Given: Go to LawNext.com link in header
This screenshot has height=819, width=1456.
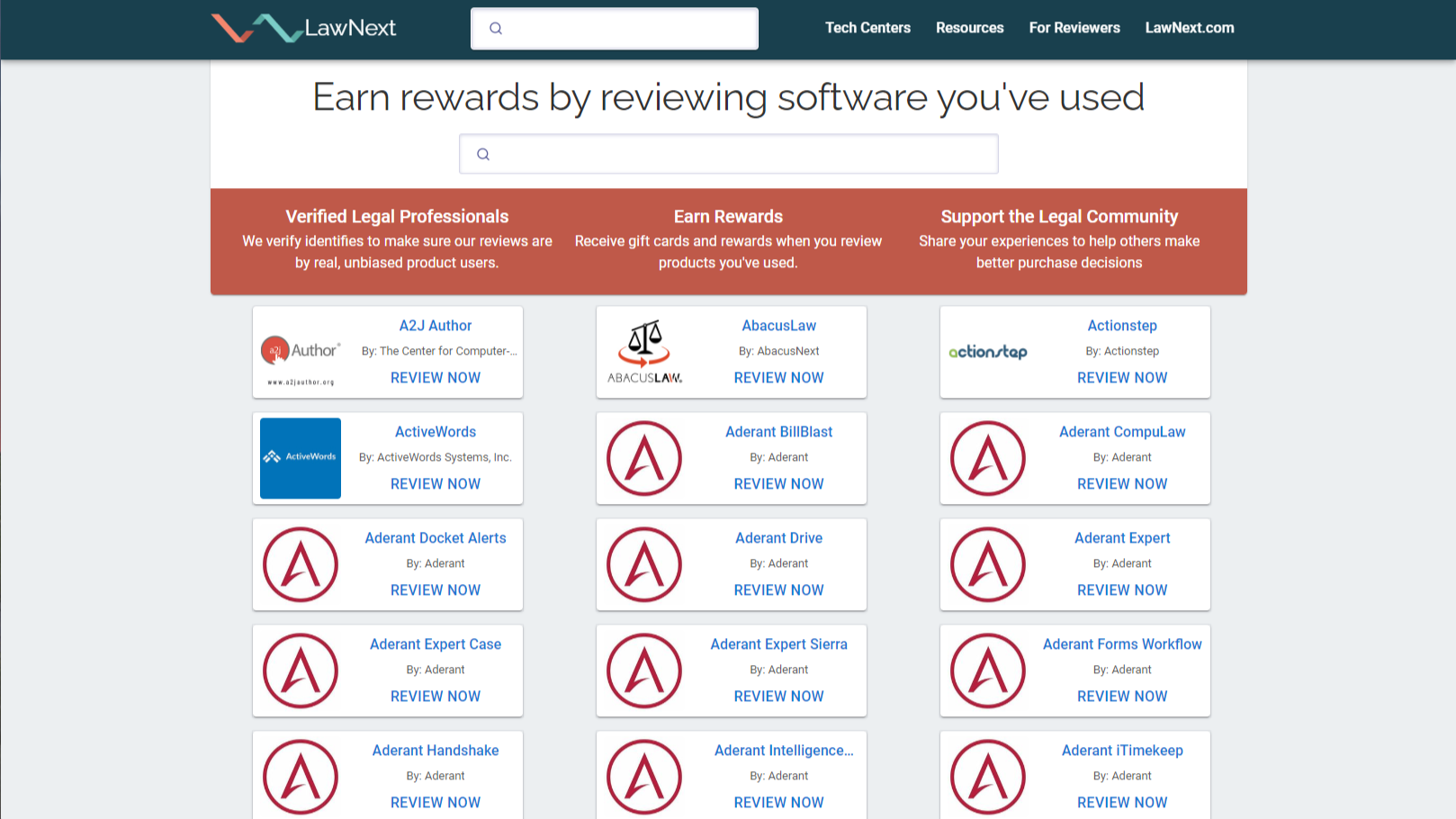Looking at the screenshot, I should tap(1190, 28).
